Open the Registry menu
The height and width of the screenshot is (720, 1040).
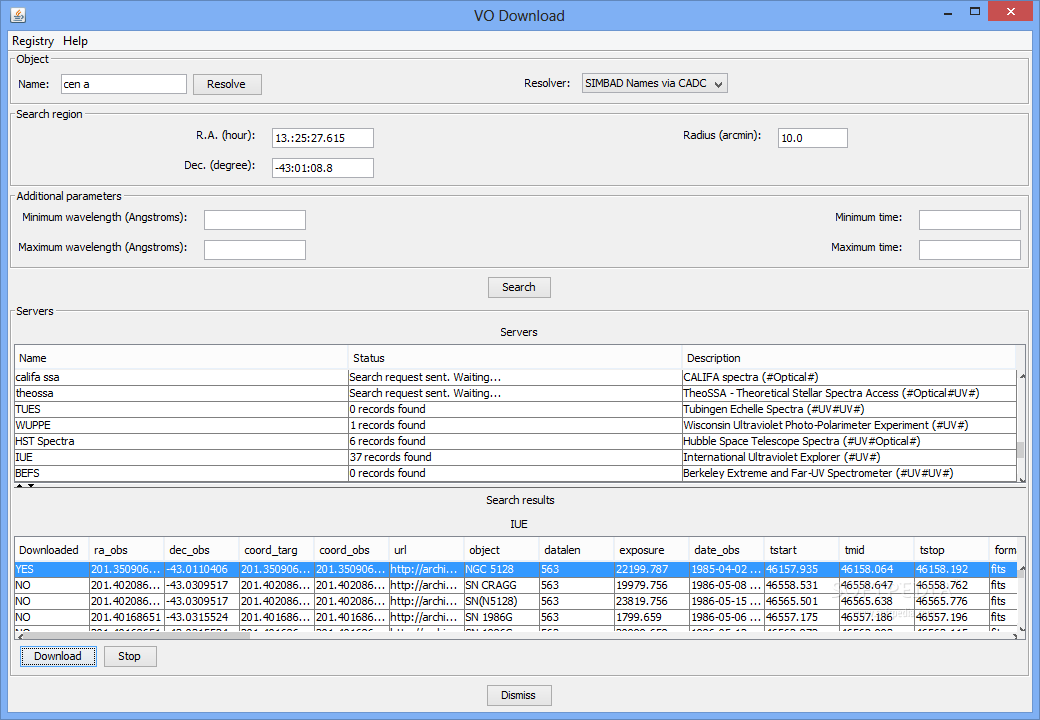click(x=32, y=41)
